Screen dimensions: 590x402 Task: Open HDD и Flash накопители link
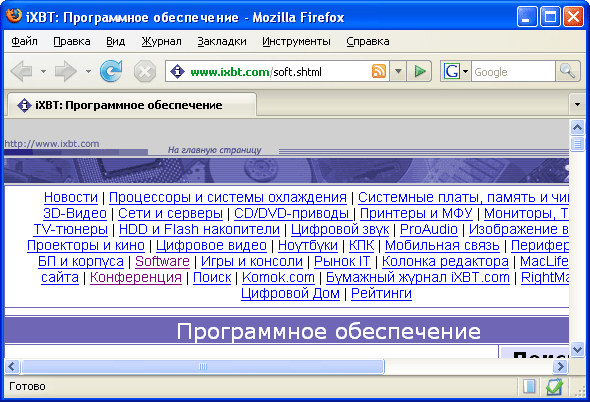coord(199,229)
